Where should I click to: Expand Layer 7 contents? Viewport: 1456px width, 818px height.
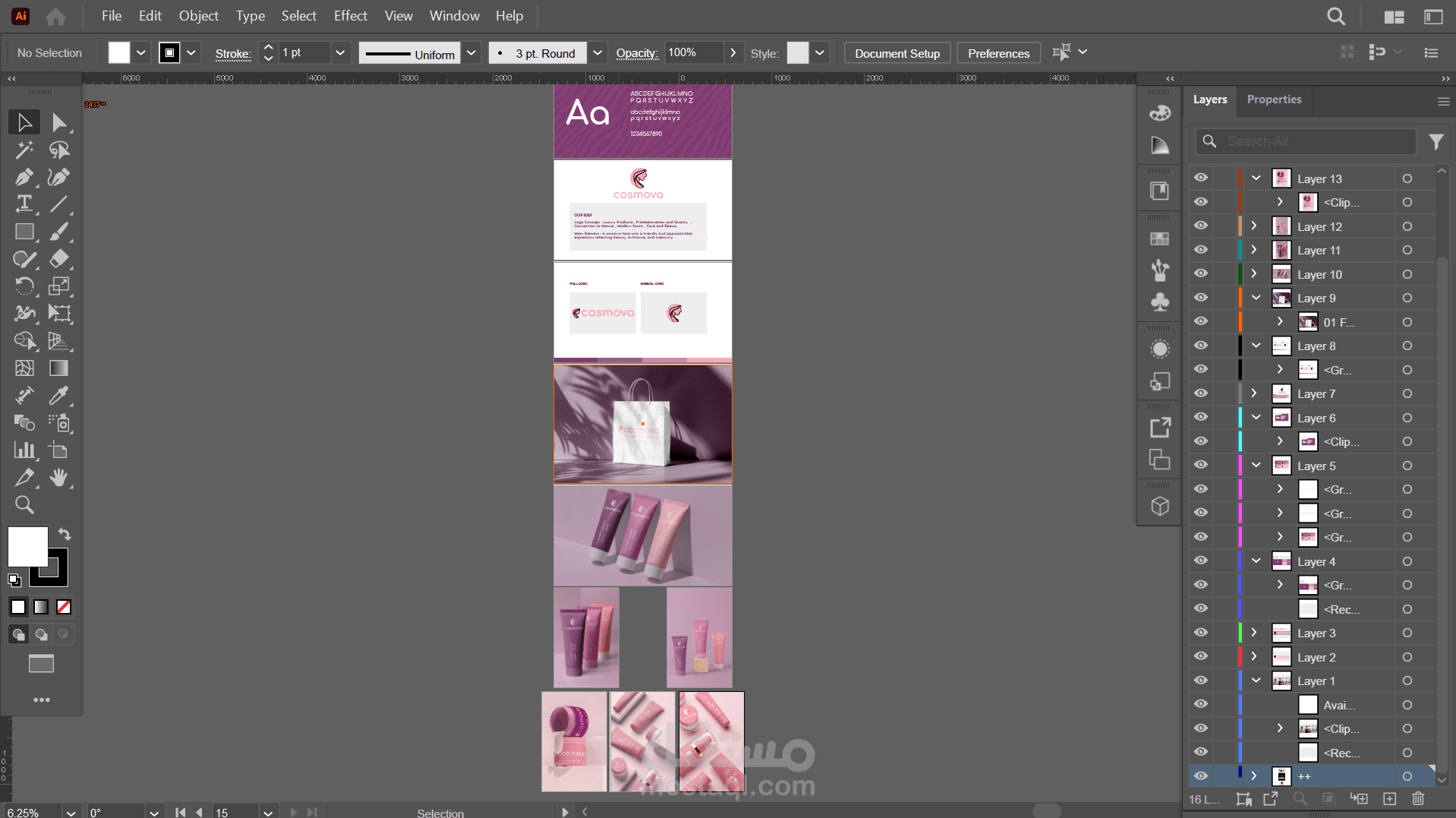pos(1254,393)
